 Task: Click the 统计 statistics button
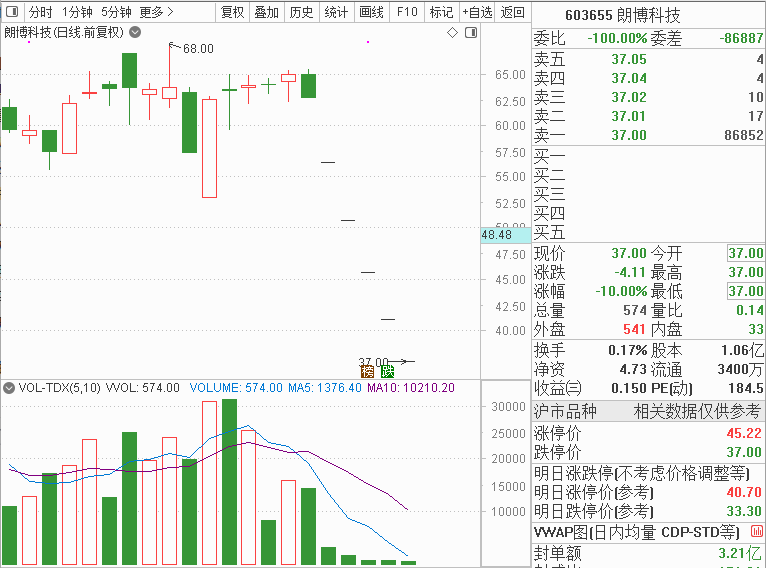pos(337,12)
